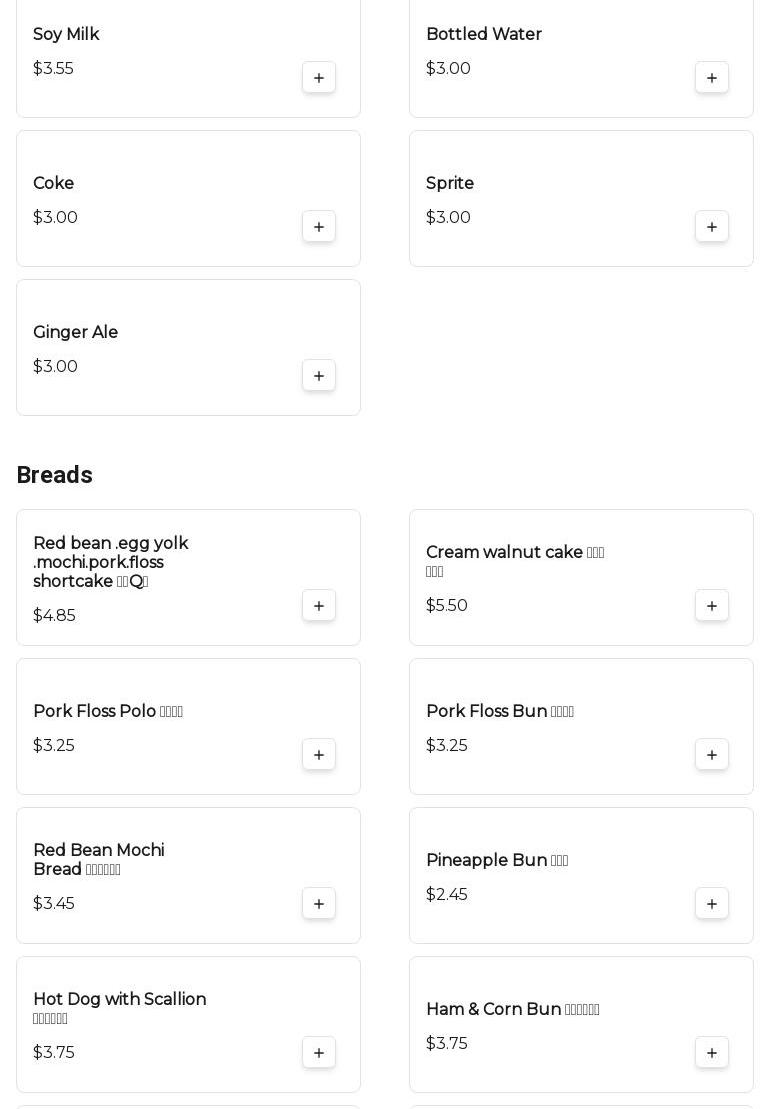Add Sprite using its plus button
The height and width of the screenshot is (1109, 770).
(712, 227)
